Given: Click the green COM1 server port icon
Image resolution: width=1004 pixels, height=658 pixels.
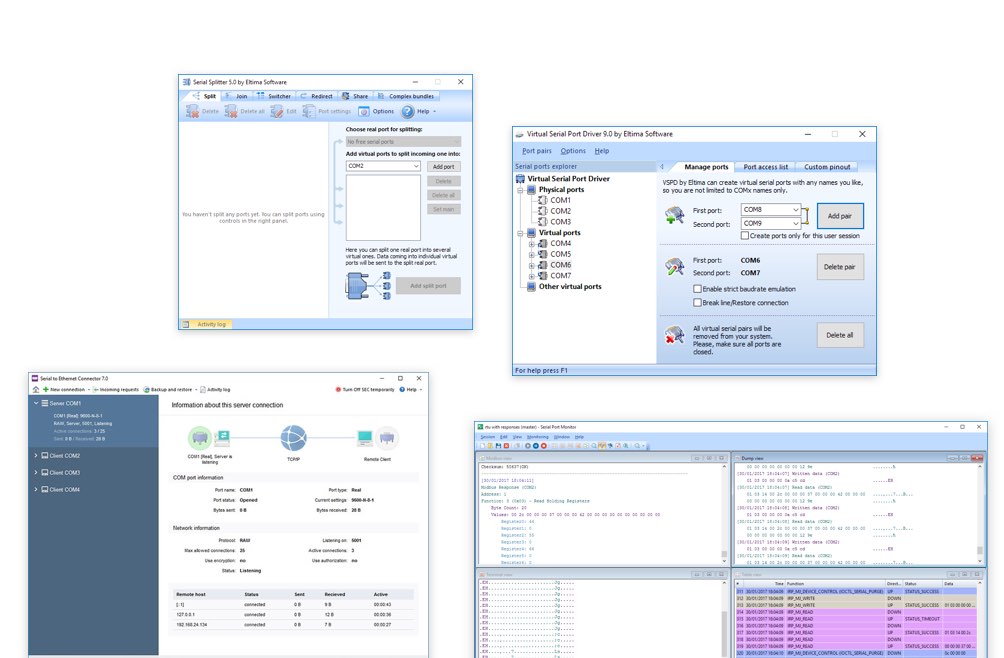Looking at the screenshot, I should click(x=200, y=438).
